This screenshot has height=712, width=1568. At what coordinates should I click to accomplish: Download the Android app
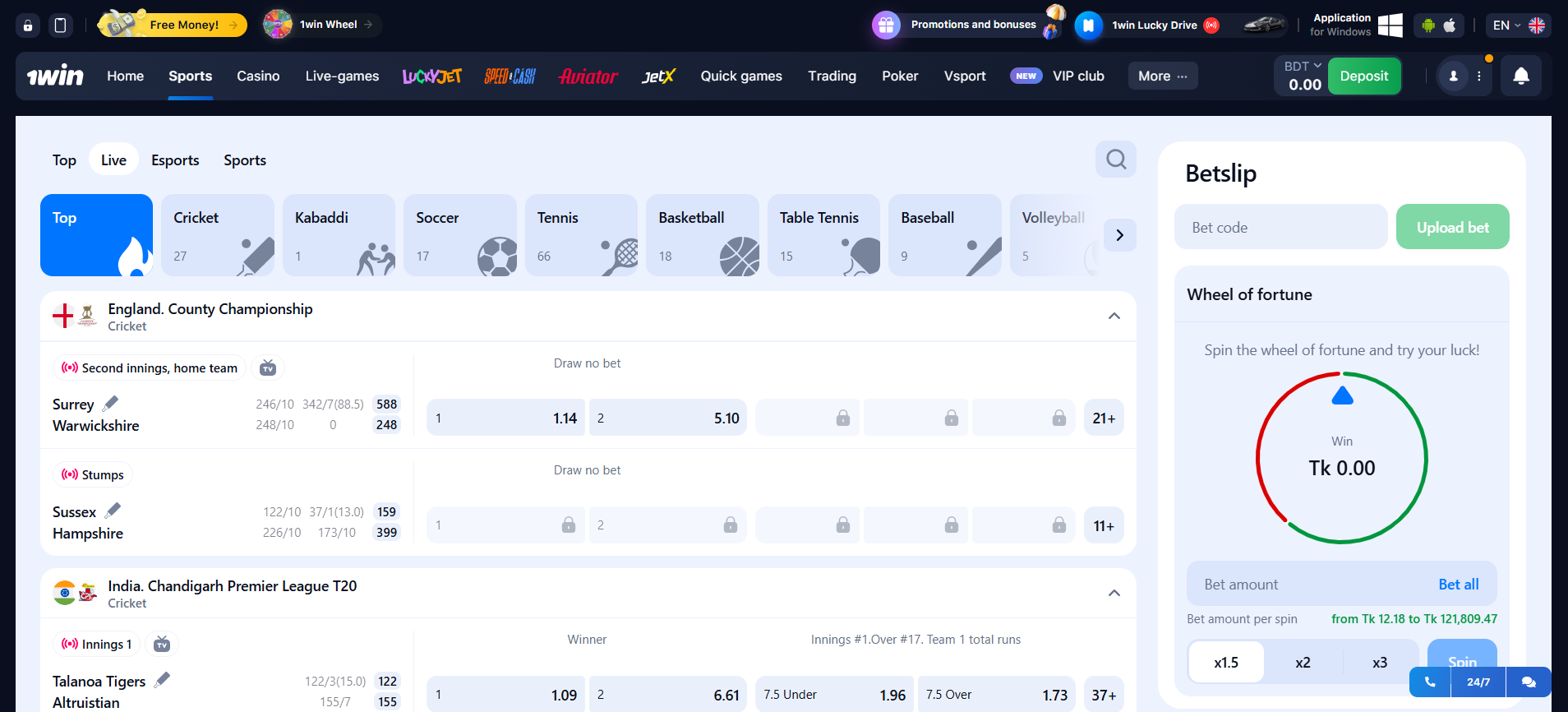pos(1428,25)
